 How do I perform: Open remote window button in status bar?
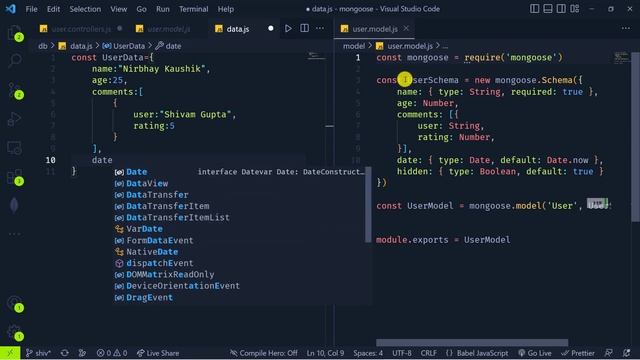(x=10, y=353)
